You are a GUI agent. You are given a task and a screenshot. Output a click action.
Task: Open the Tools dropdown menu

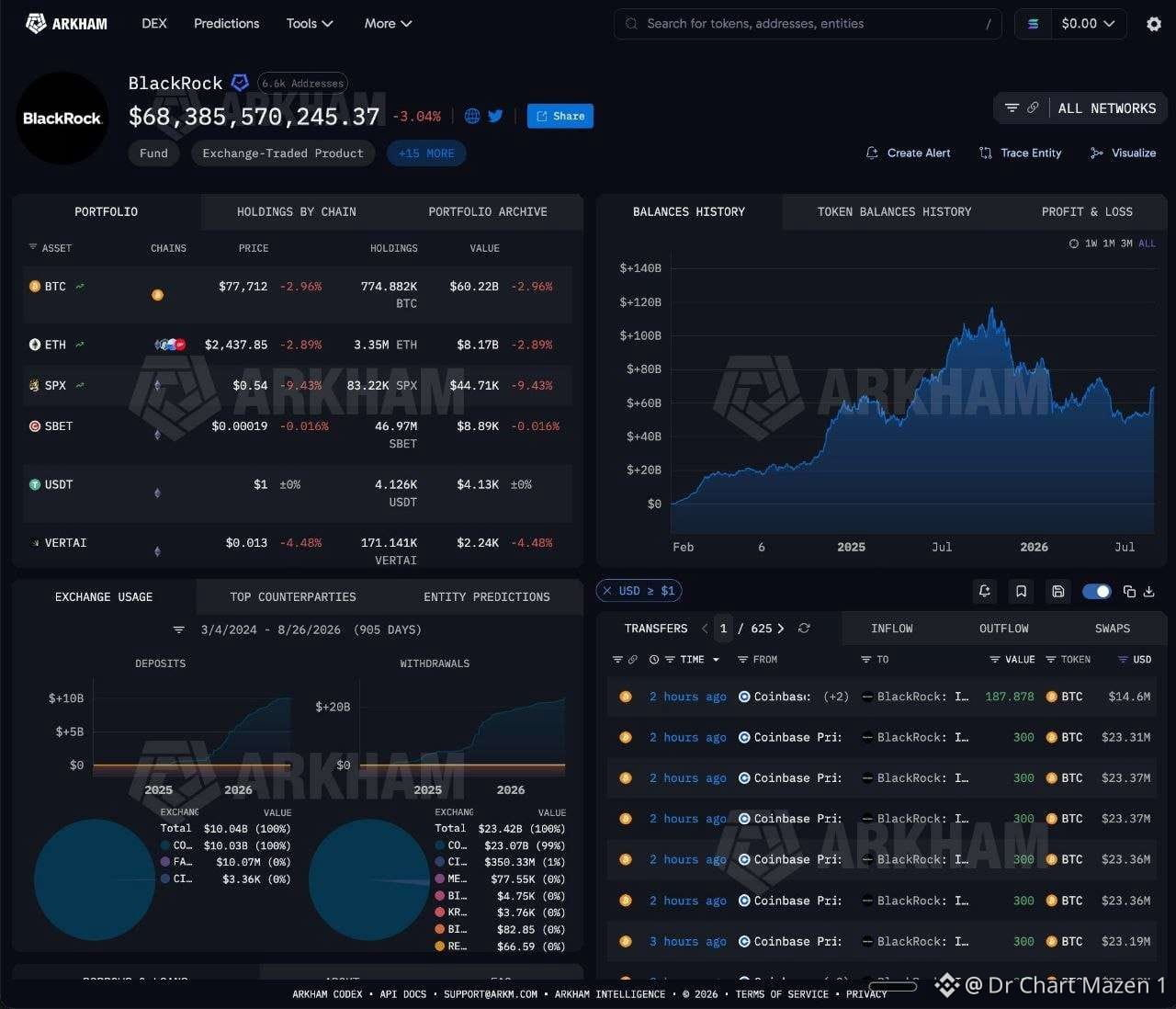(310, 24)
